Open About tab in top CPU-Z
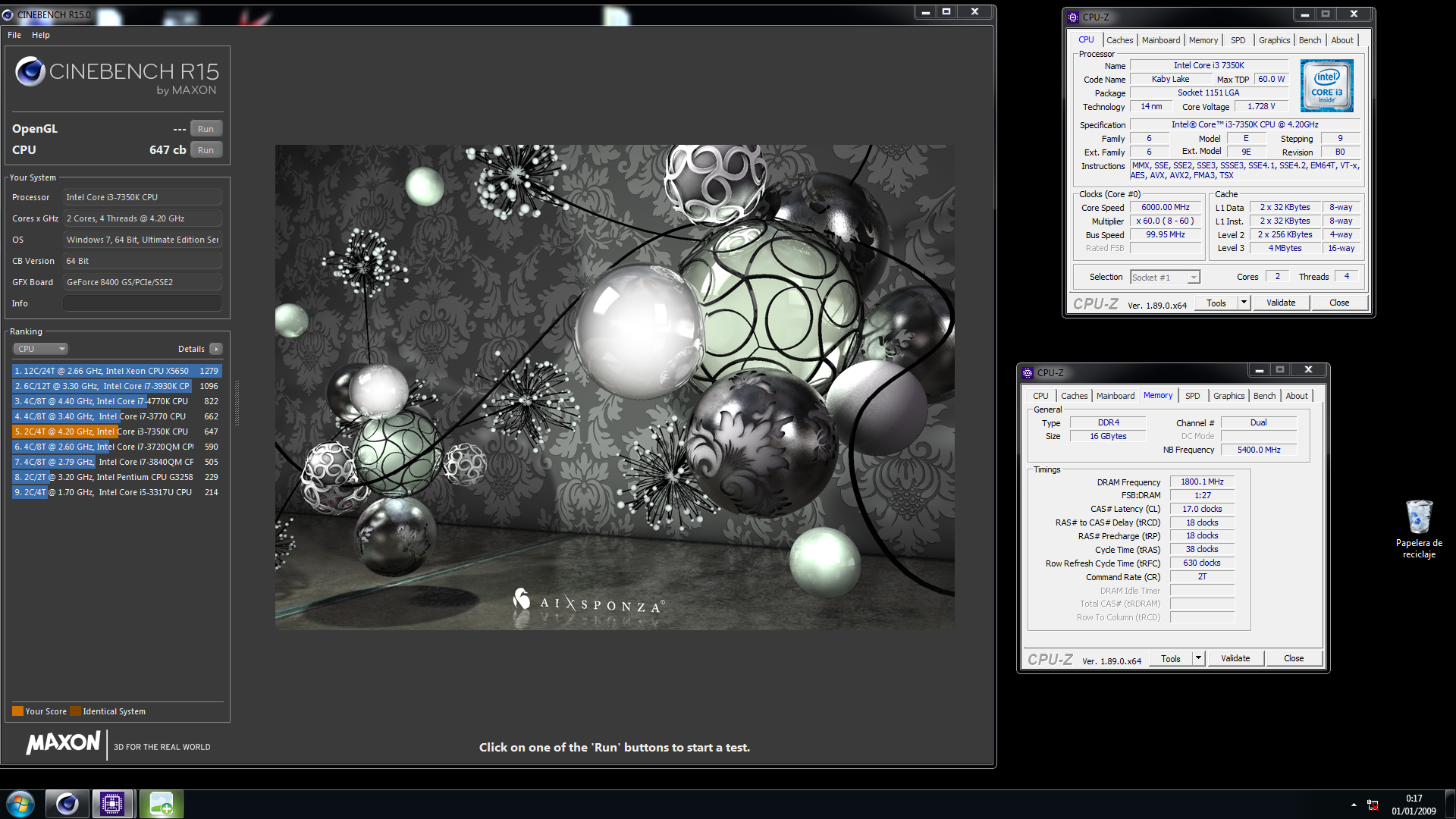Screen dimensions: 1456x819 pos(1341,40)
